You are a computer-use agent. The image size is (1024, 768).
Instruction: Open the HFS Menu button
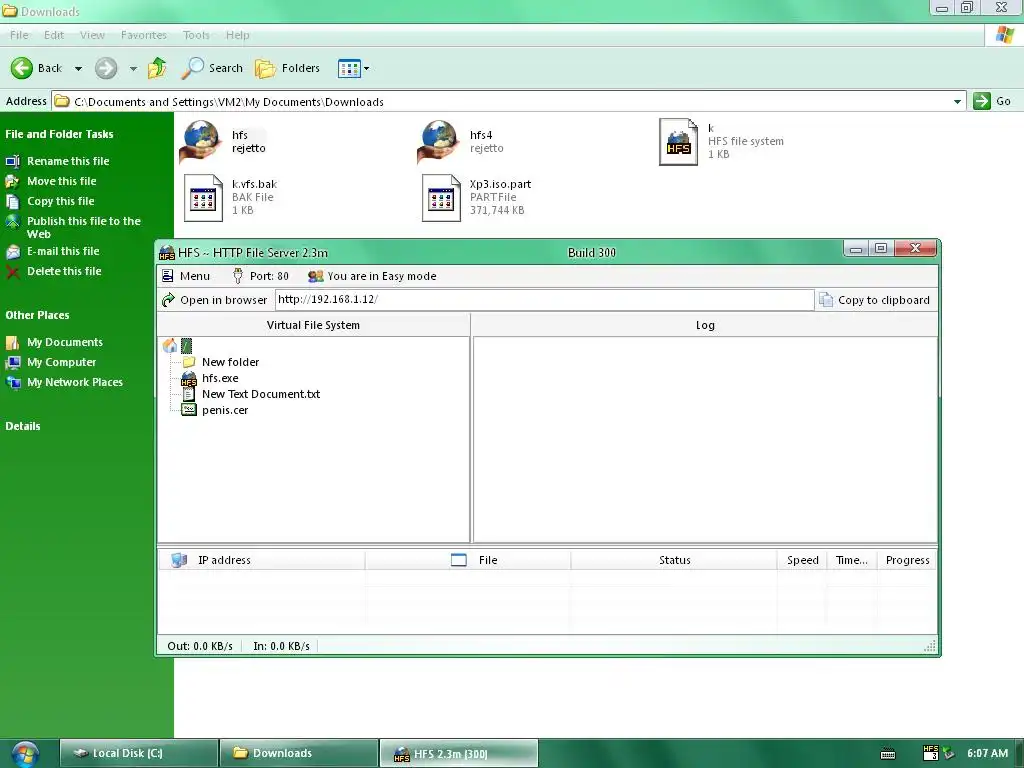(186, 276)
